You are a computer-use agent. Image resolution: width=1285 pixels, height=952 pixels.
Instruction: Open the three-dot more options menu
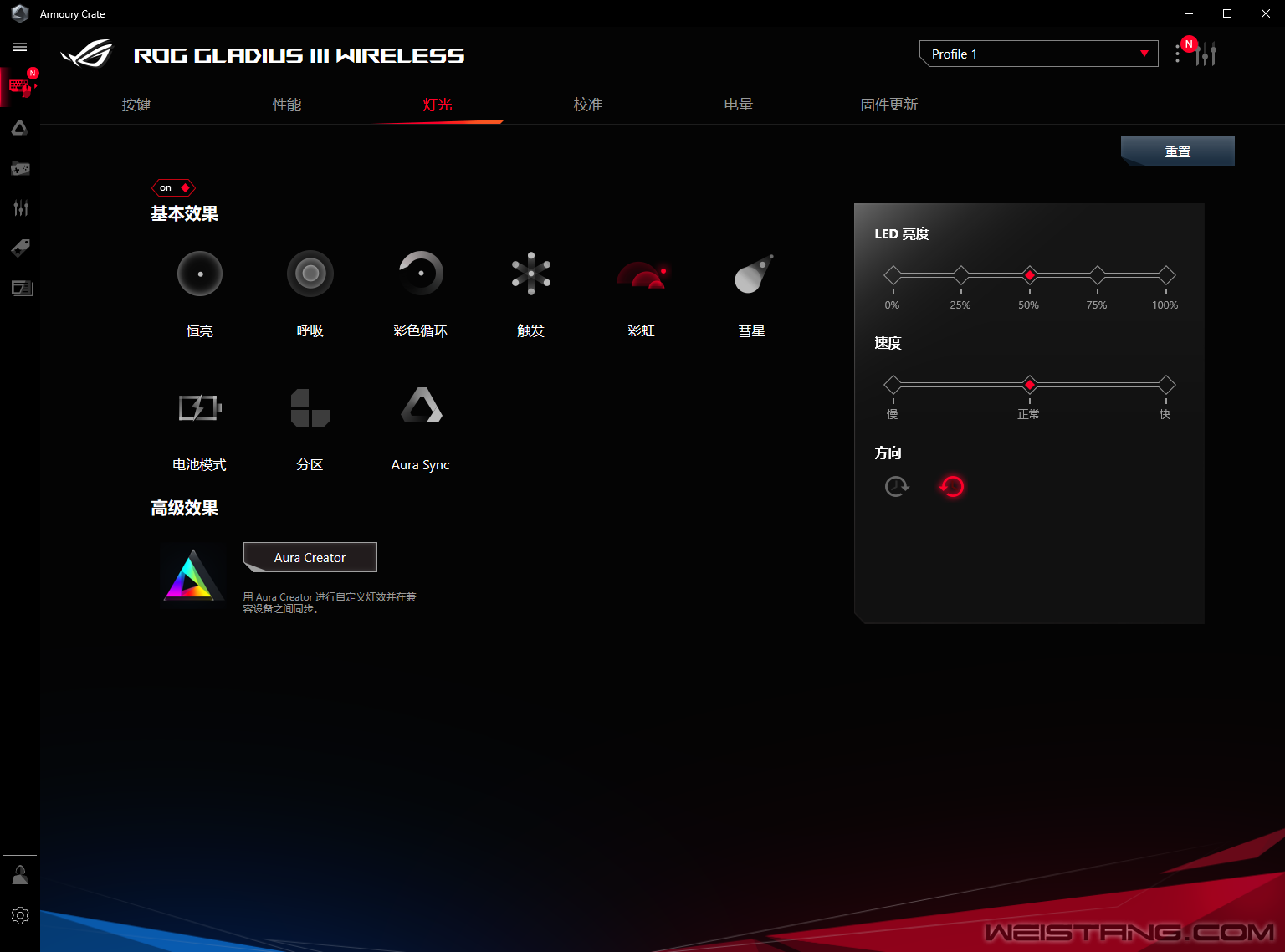pos(1178,54)
